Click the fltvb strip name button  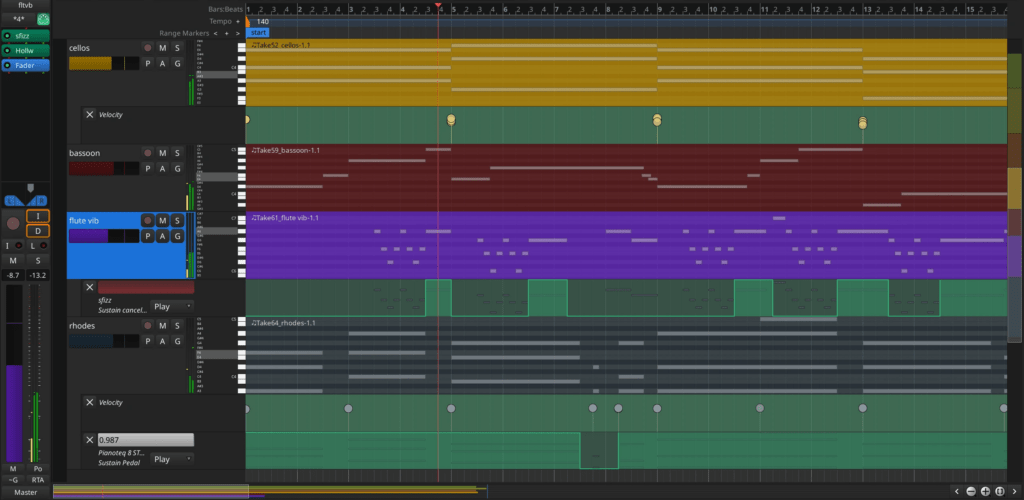click(x=25, y=5)
